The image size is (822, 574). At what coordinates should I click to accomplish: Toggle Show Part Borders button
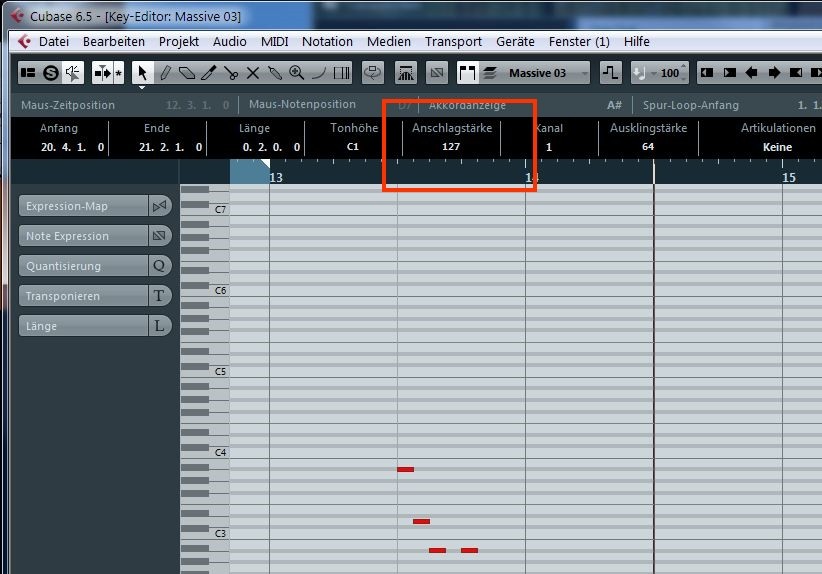(467, 73)
